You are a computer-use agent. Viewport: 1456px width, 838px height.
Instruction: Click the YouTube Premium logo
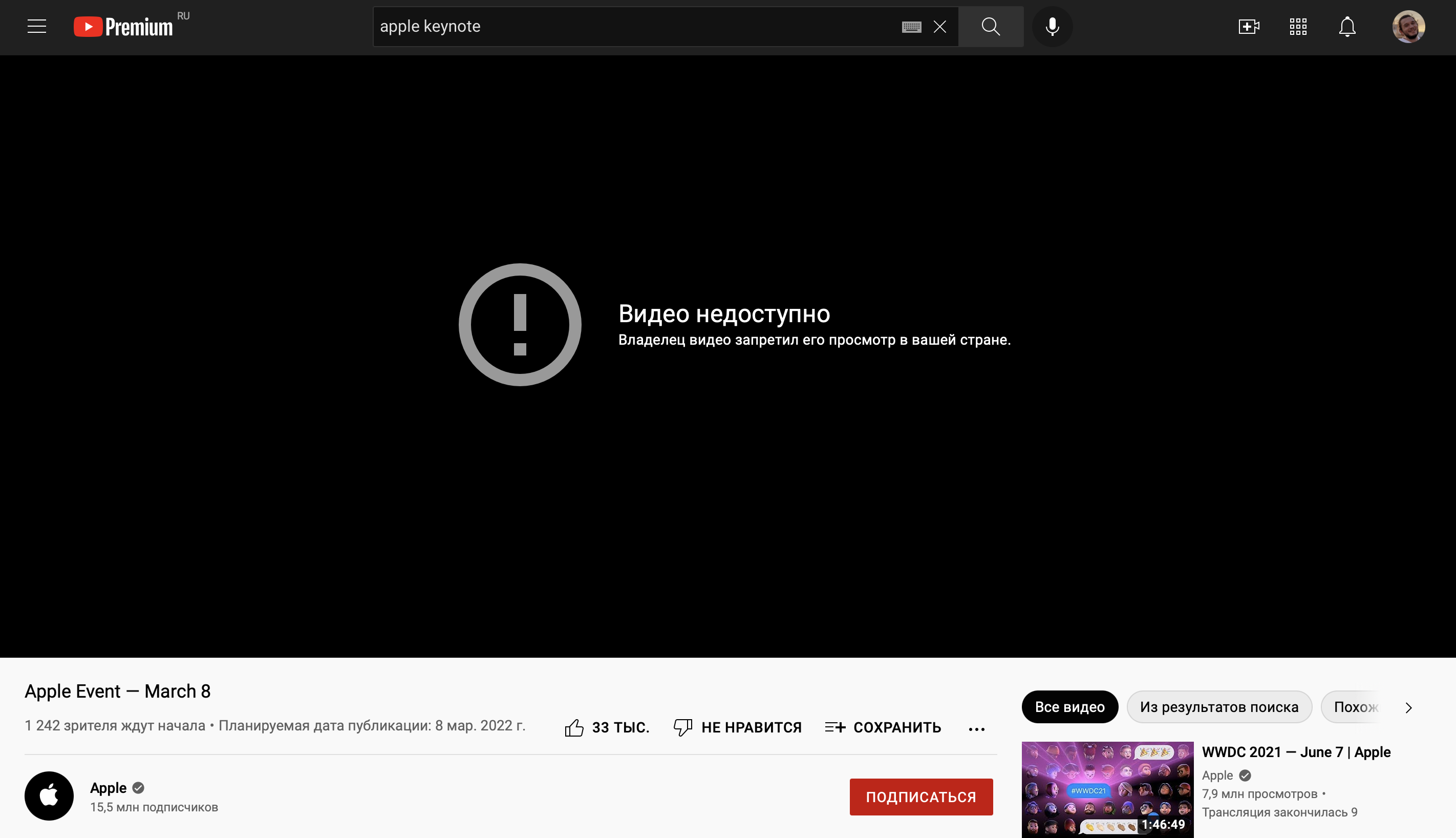(124, 27)
